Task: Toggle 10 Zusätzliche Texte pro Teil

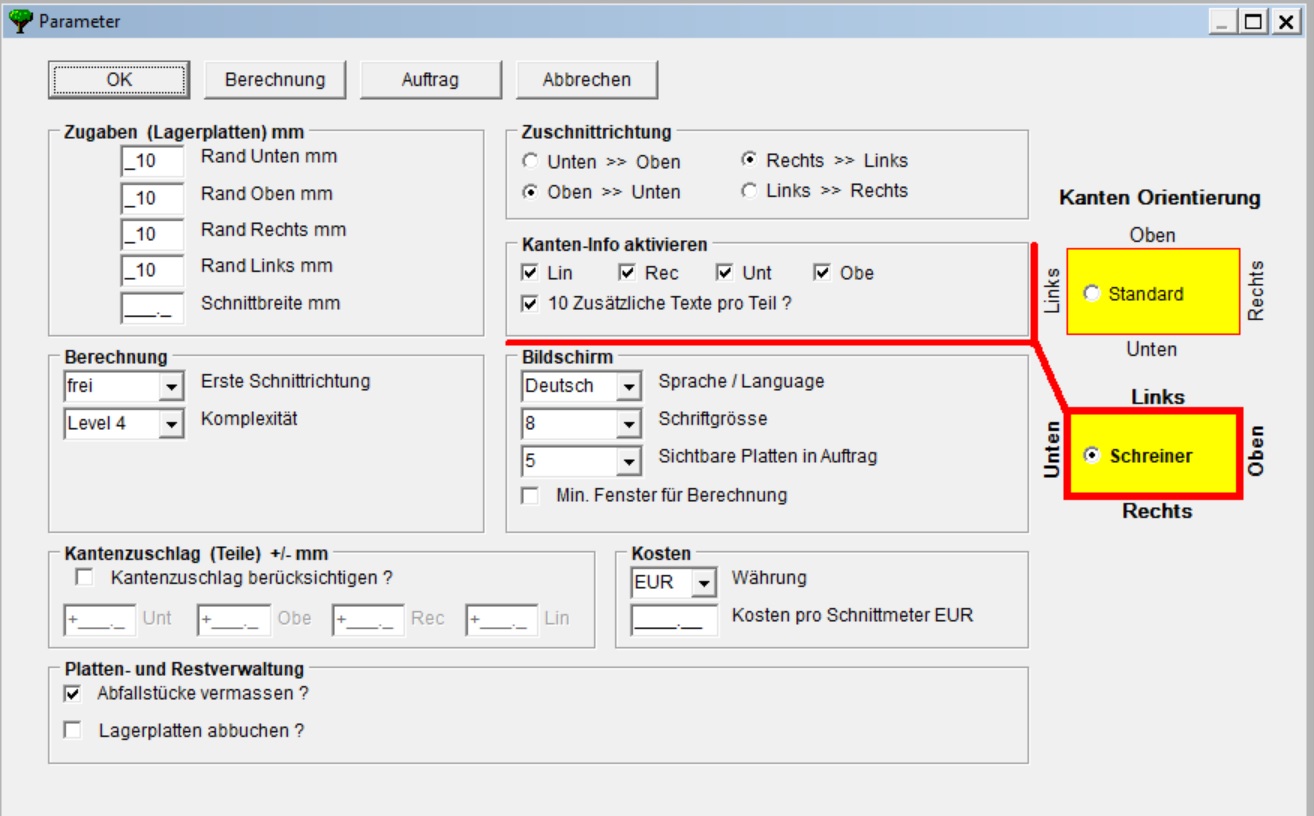Action: (530, 303)
